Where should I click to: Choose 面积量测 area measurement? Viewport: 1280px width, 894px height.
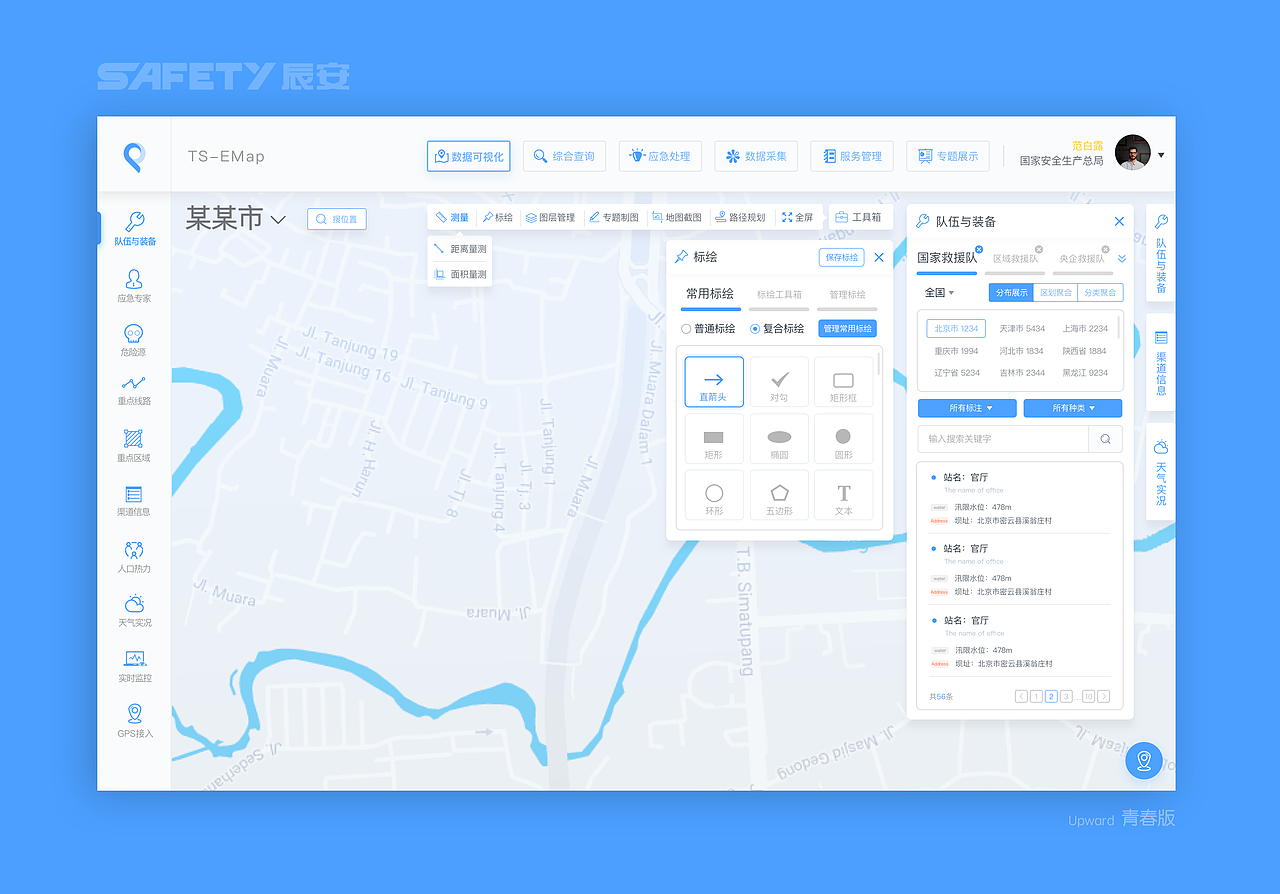[460, 274]
